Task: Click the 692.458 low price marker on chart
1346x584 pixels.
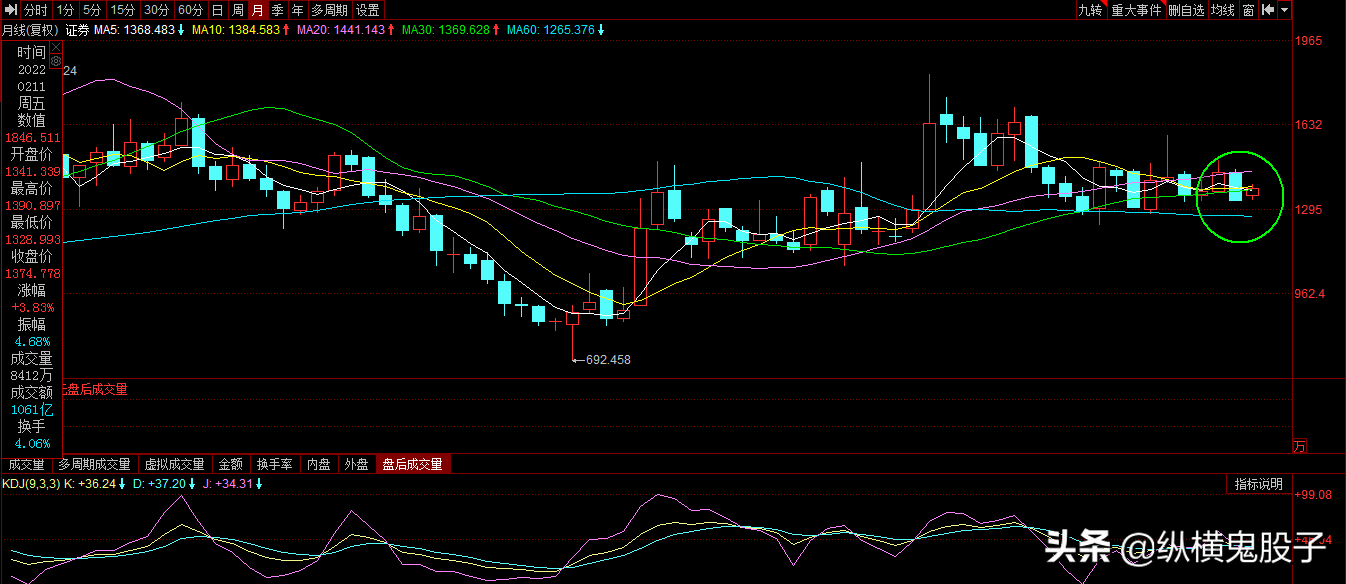Action: pyautogui.click(x=607, y=359)
